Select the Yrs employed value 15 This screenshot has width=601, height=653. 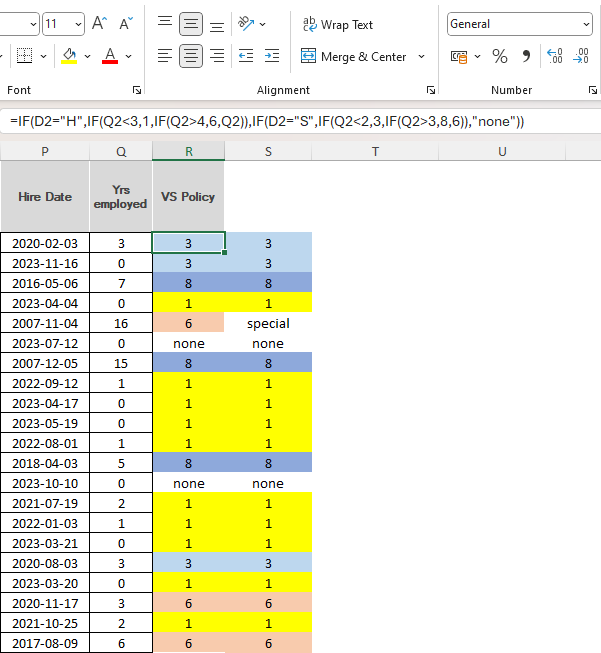click(121, 364)
